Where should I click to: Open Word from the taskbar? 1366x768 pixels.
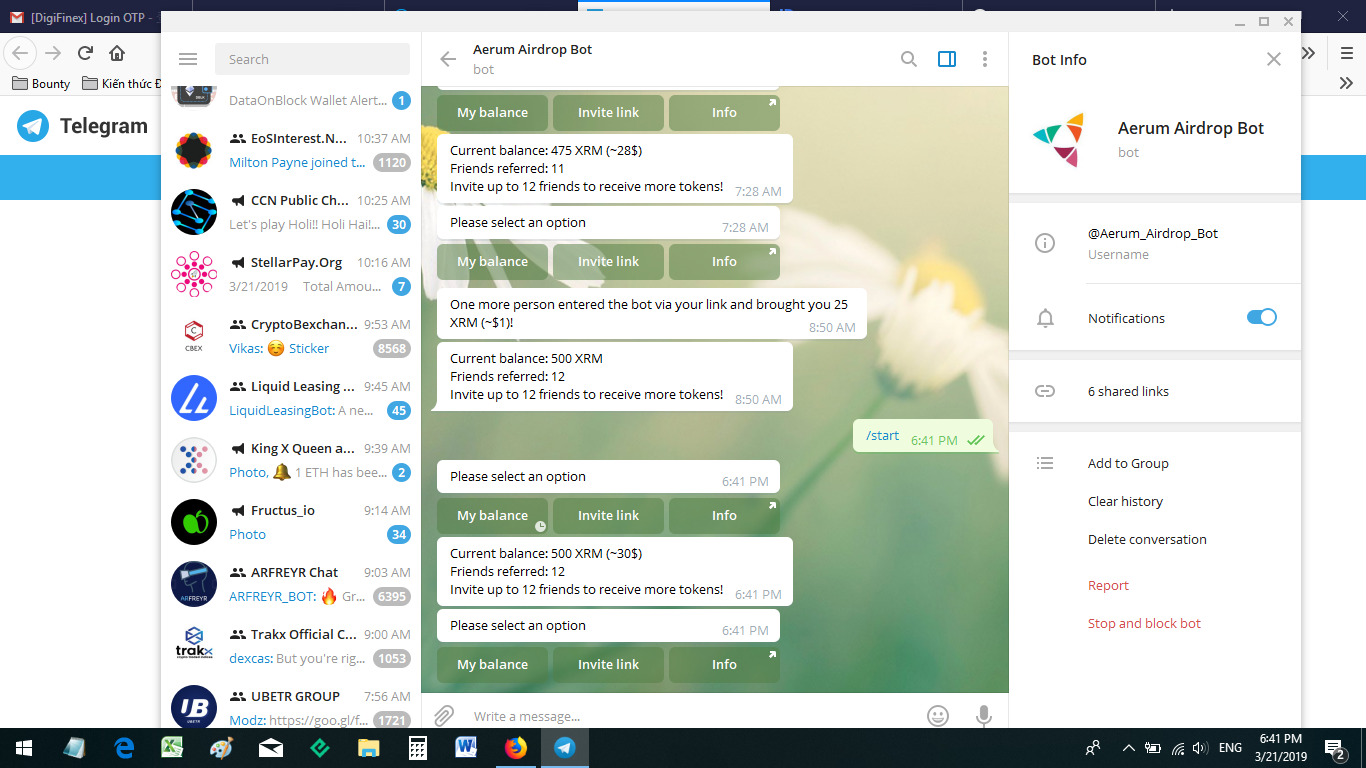coord(467,748)
